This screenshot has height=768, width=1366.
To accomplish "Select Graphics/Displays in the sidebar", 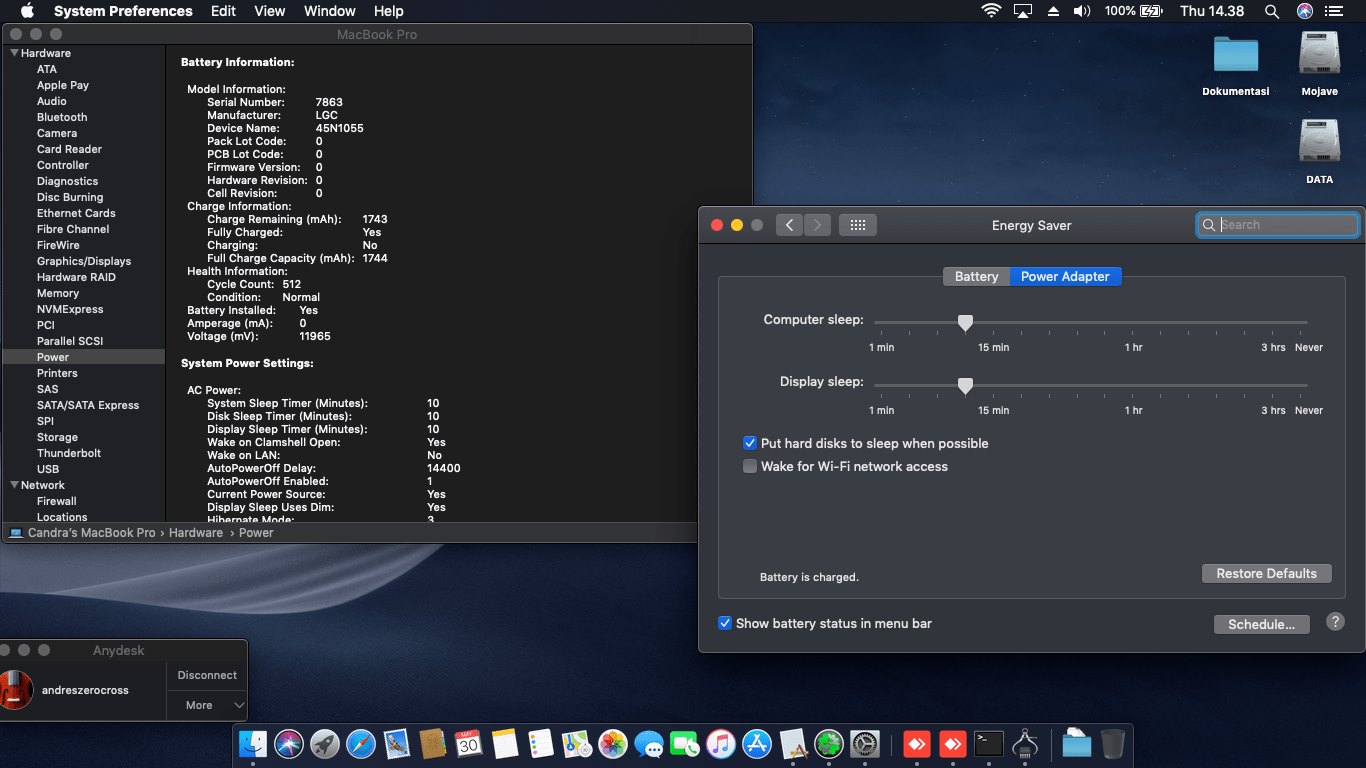I will tap(84, 261).
